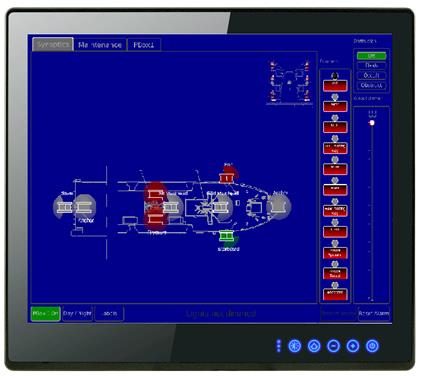This screenshot has height=380, width=423.
Task: Click the bottommost red lamp button
Action: click(x=335, y=295)
